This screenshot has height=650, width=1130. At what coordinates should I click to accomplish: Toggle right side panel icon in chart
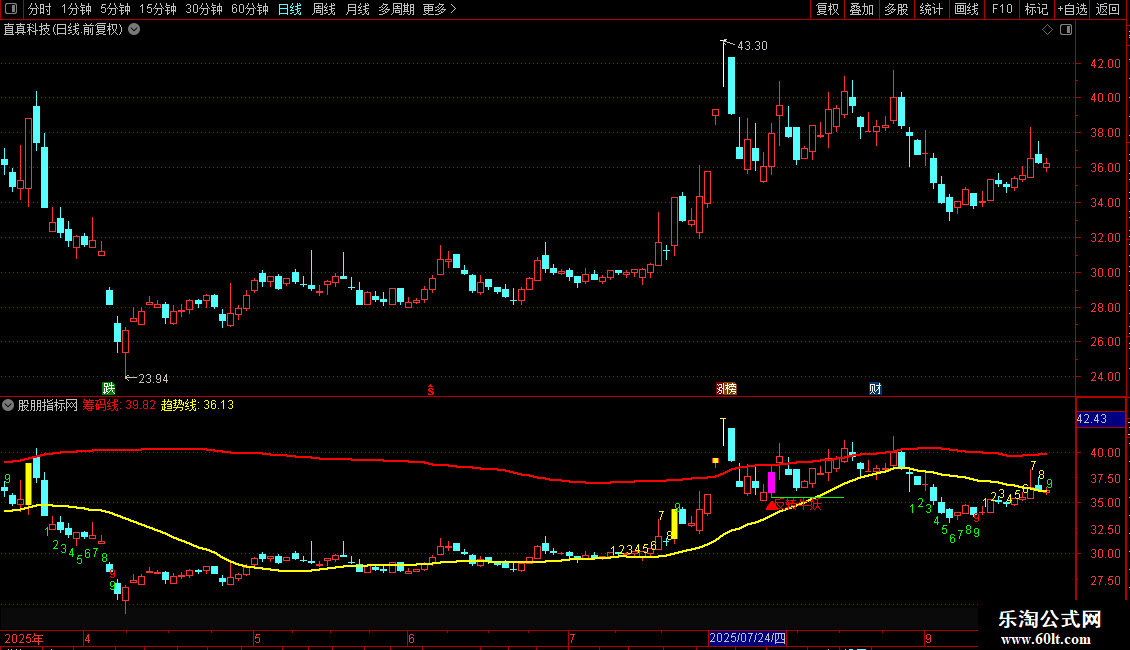pos(1066,30)
